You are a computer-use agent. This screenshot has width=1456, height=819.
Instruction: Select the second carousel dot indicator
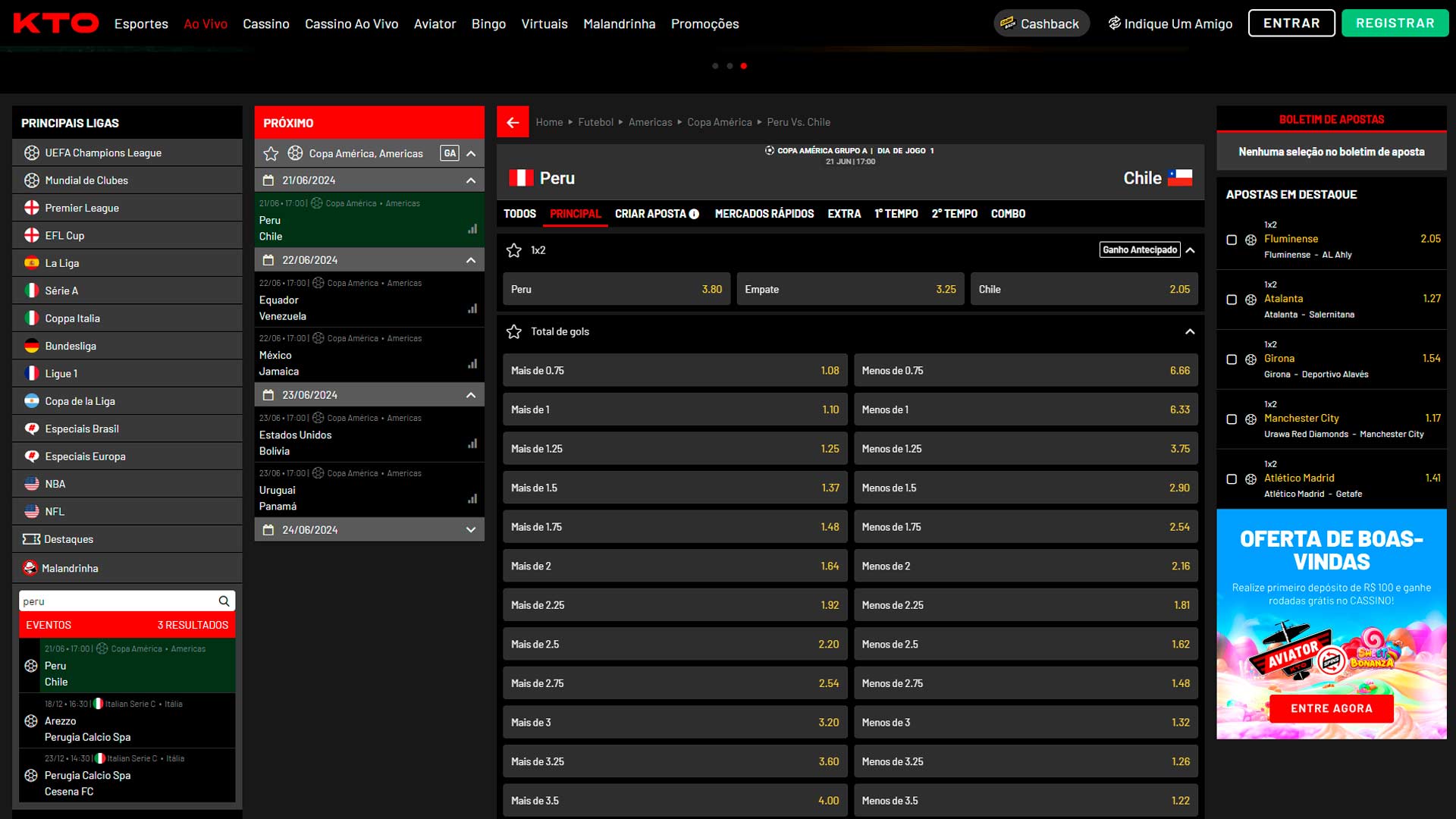(730, 66)
